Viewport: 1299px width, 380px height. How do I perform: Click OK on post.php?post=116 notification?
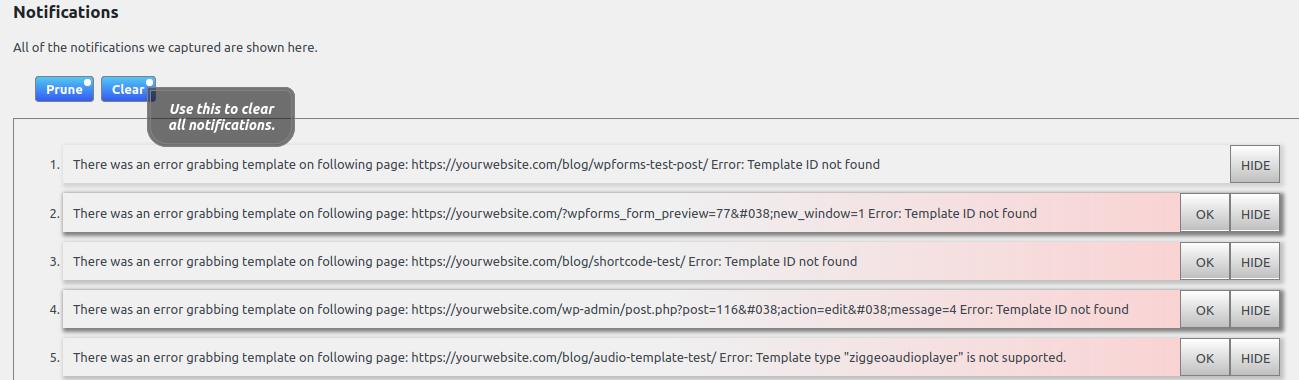click(x=1205, y=310)
